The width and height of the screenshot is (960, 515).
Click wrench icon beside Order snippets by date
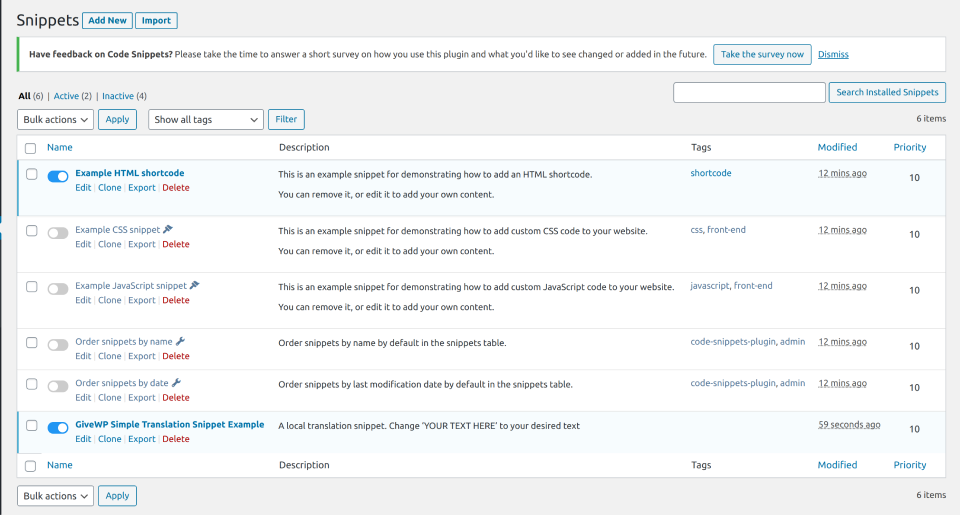tap(176, 383)
